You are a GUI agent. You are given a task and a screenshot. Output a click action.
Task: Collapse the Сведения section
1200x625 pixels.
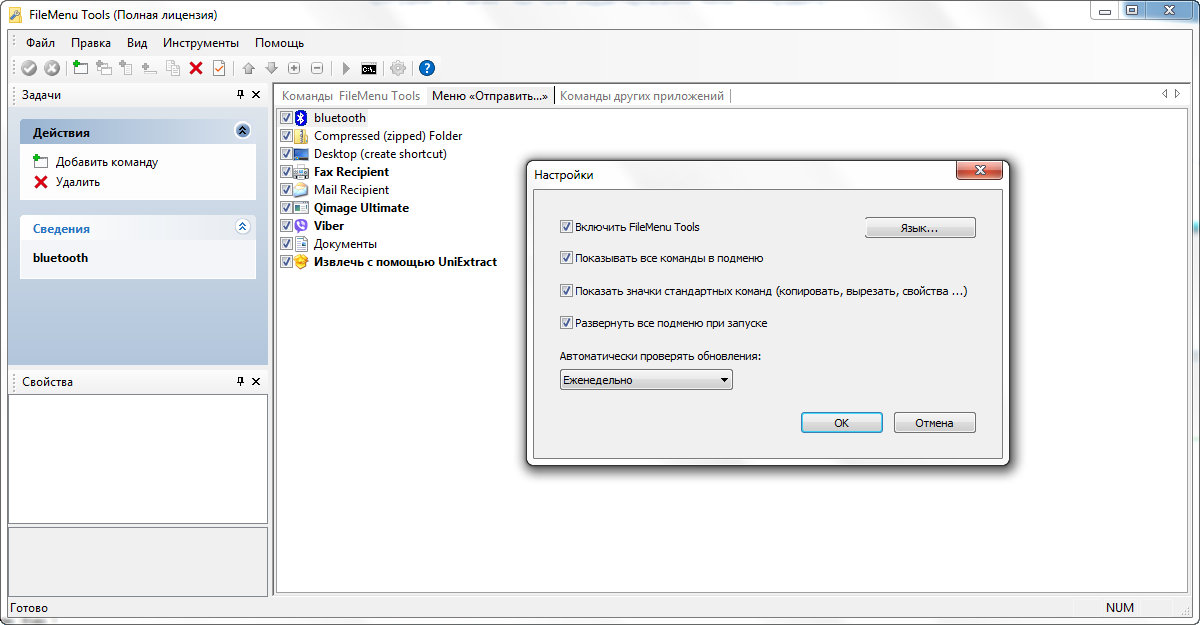pyautogui.click(x=242, y=227)
